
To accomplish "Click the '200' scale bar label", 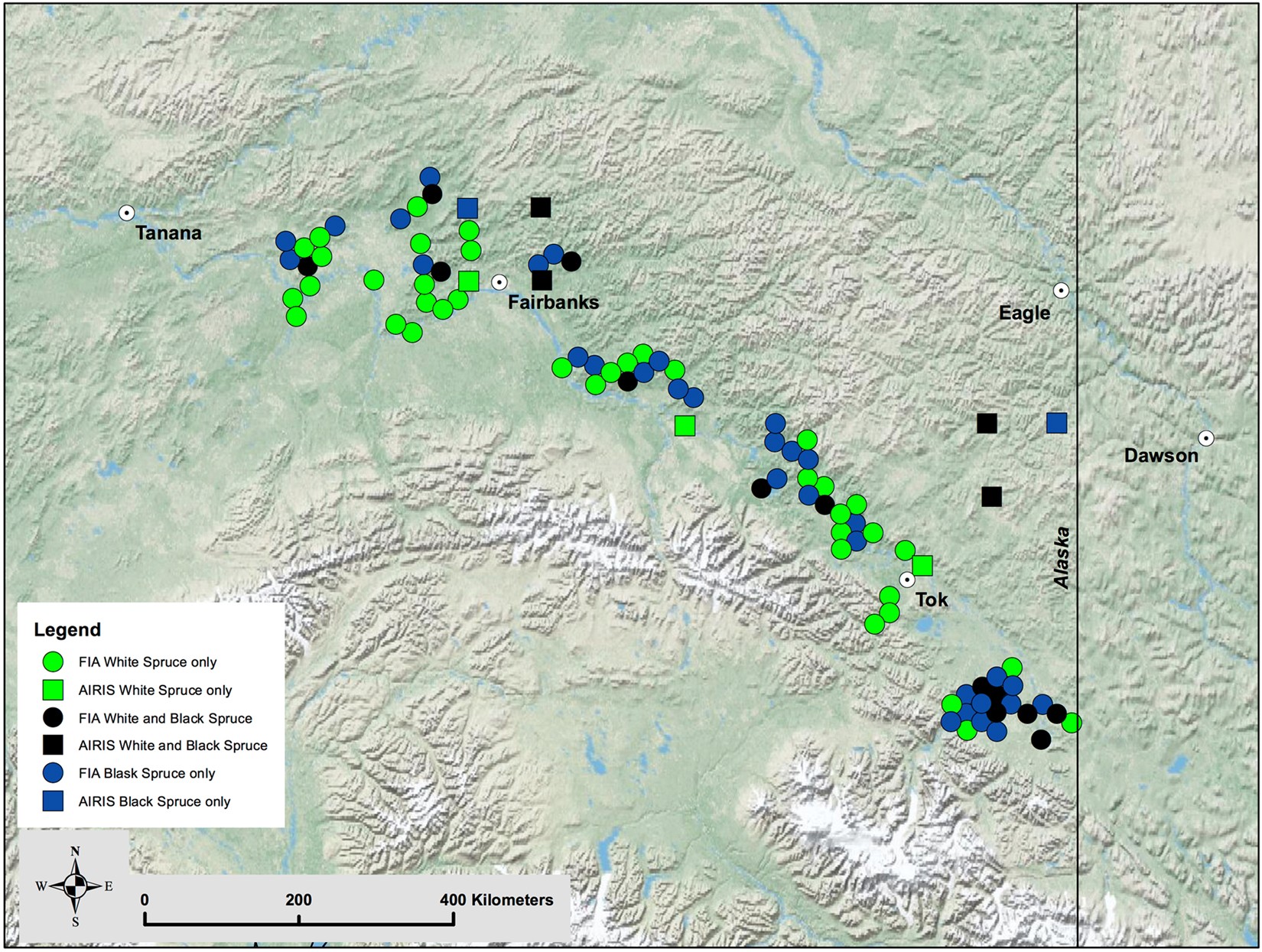I will click(x=298, y=900).
